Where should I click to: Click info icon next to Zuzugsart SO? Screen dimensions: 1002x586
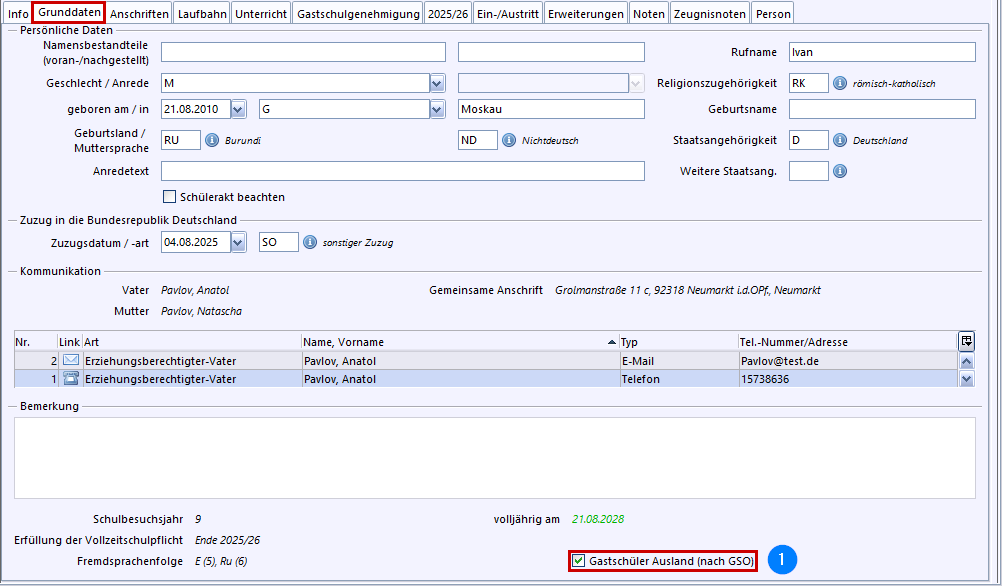tap(310, 242)
